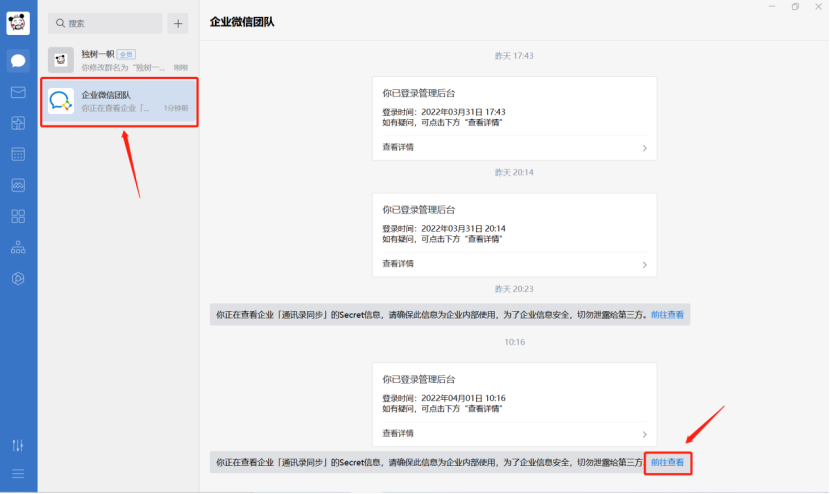This screenshot has width=830, height=494.
Task: Click the 昨天 20:23 timestamp
Action: 514,289
